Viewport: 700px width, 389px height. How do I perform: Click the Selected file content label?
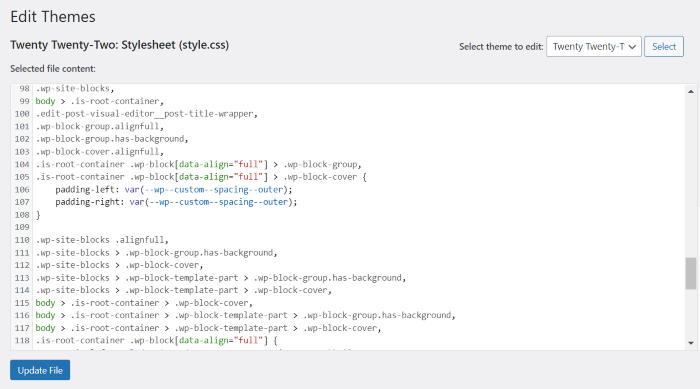[53, 69]
